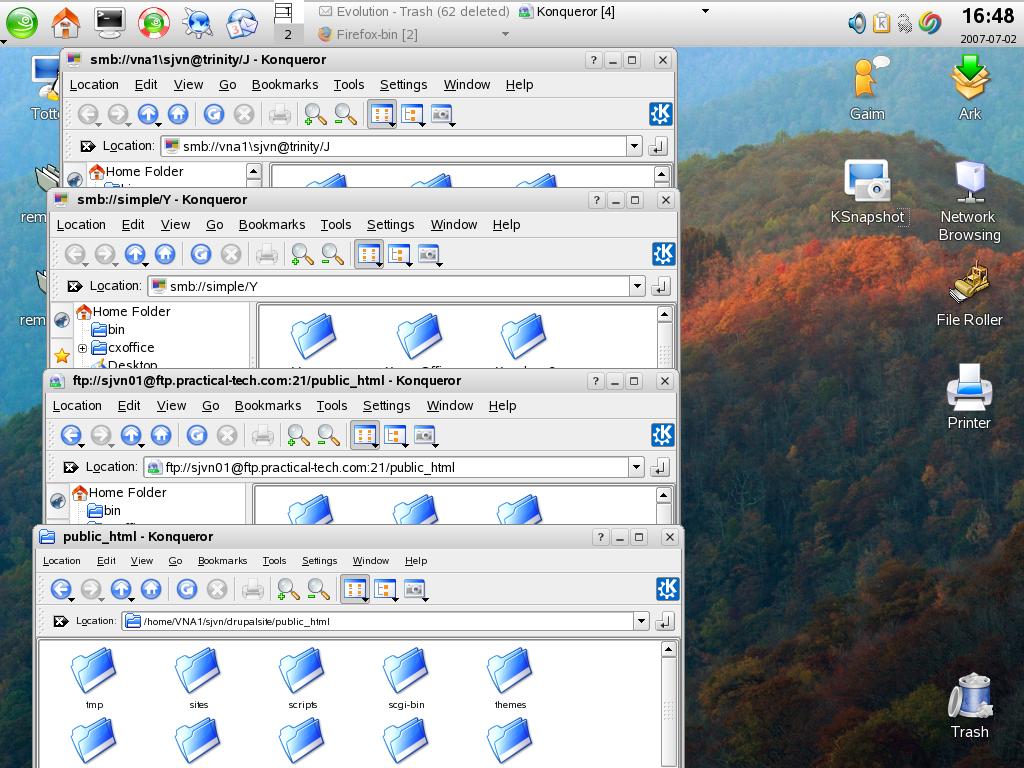Open Tools menu in the ftp Konqueror window

[331, 406]
